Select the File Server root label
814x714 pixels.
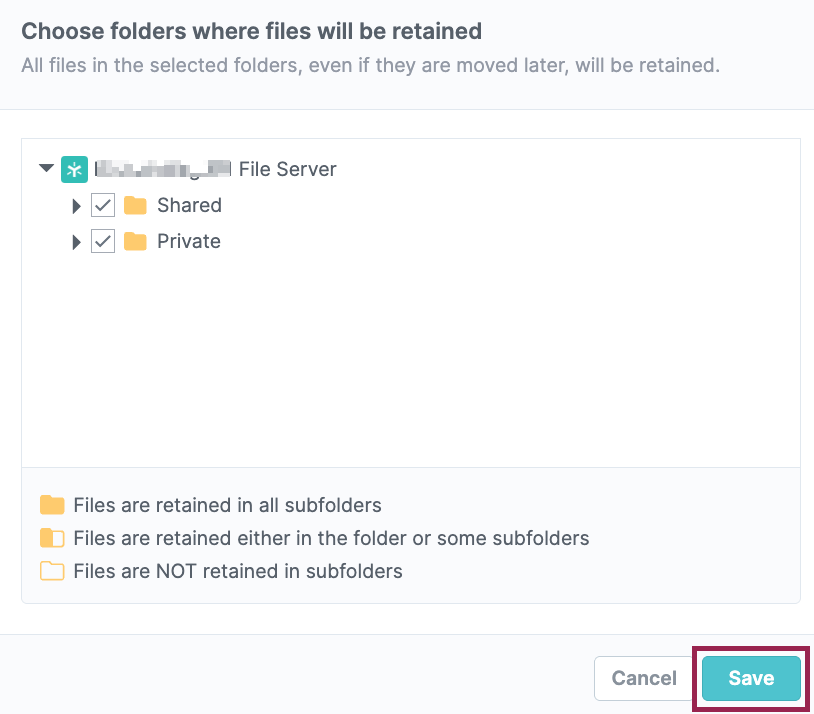click(x=215, y=169)
